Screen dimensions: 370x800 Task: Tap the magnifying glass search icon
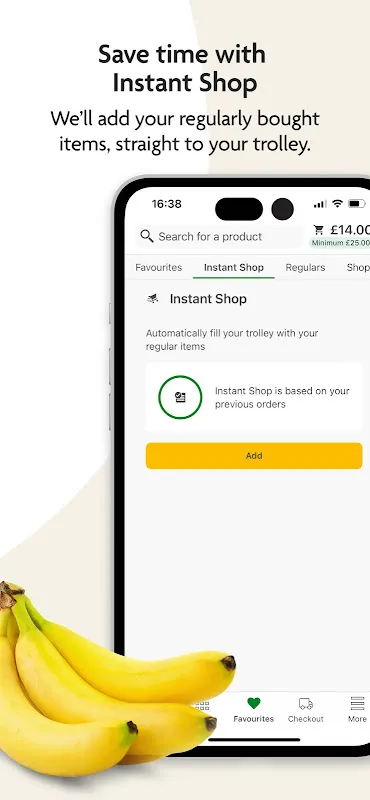click(146, 236)
